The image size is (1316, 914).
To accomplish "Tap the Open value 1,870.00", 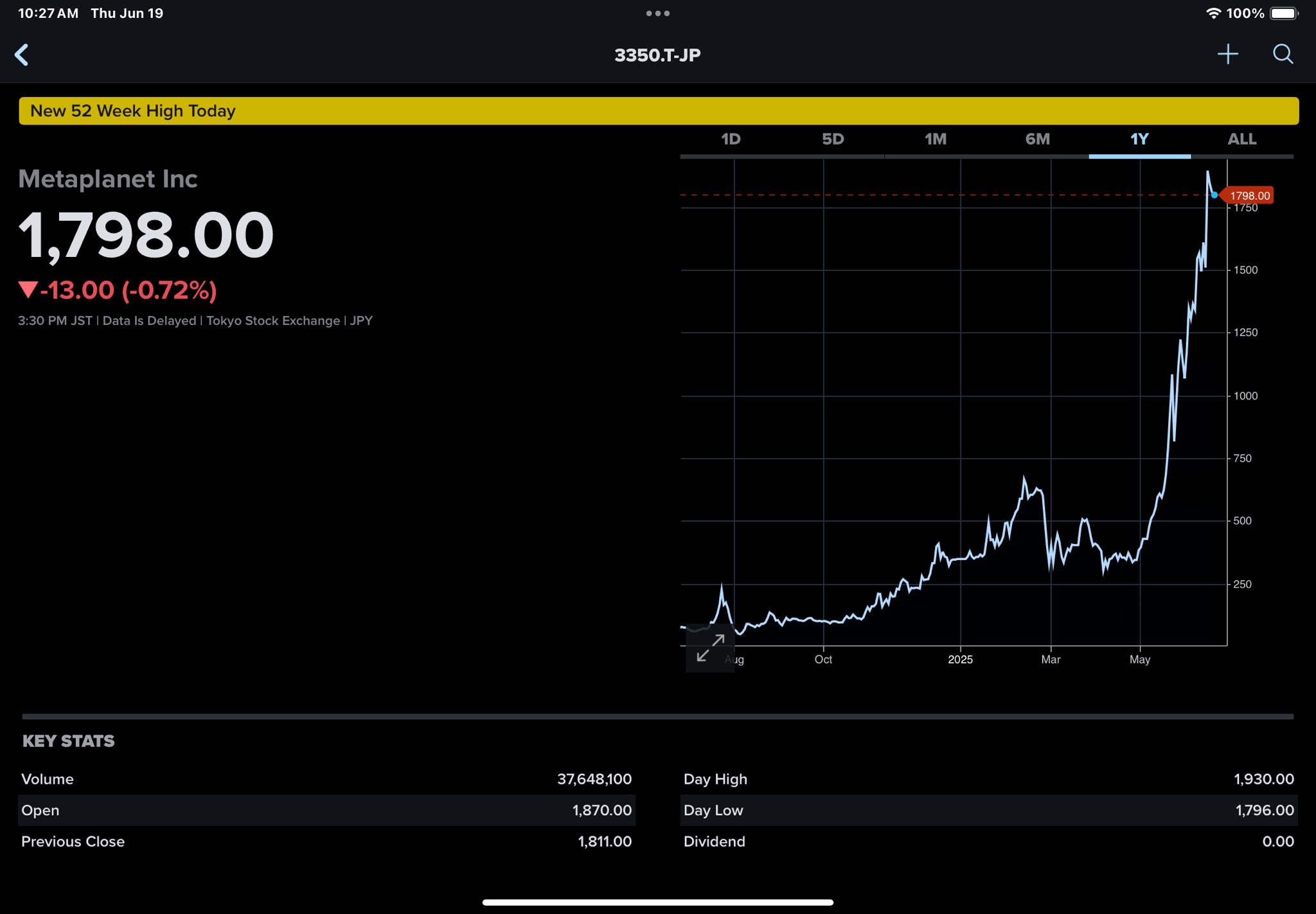I will (602, 811).
